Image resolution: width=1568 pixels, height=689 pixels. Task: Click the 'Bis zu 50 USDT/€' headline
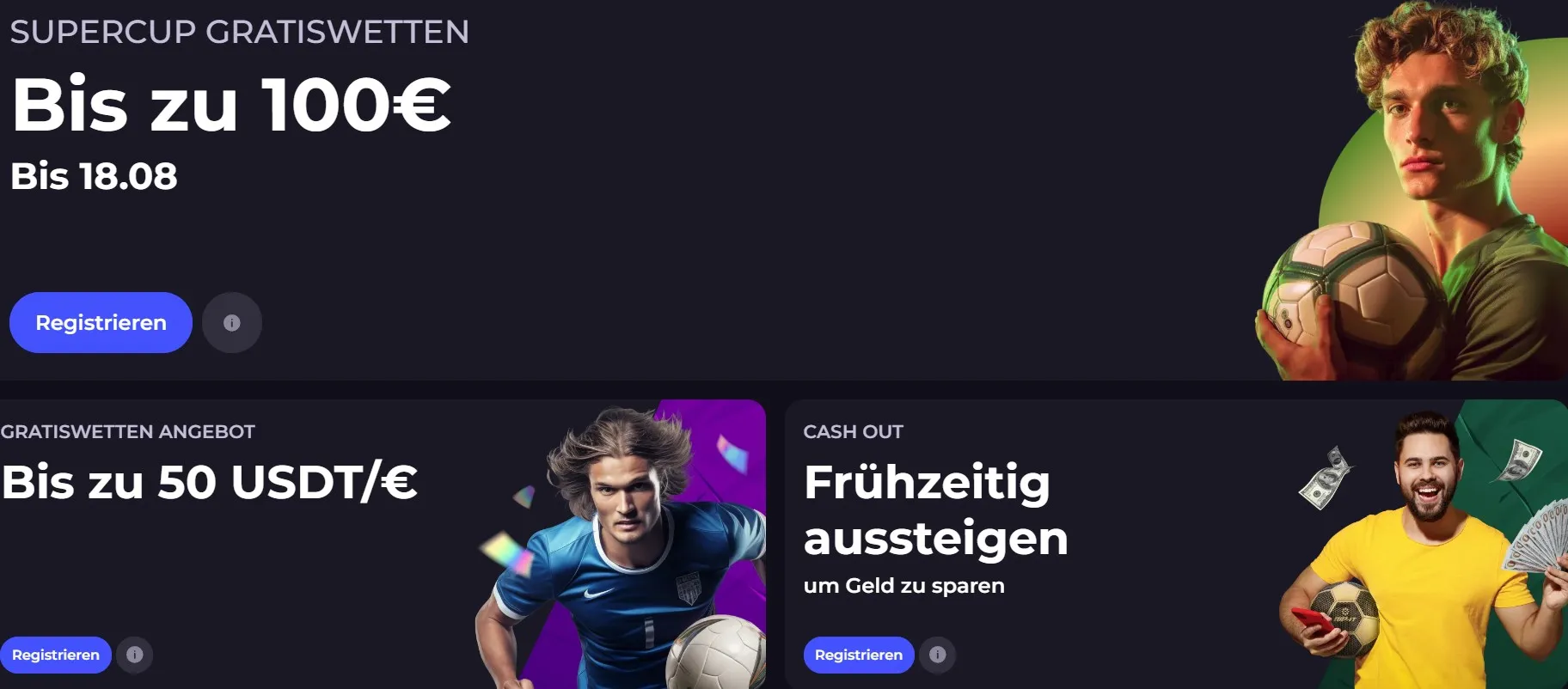coord(210,481)
